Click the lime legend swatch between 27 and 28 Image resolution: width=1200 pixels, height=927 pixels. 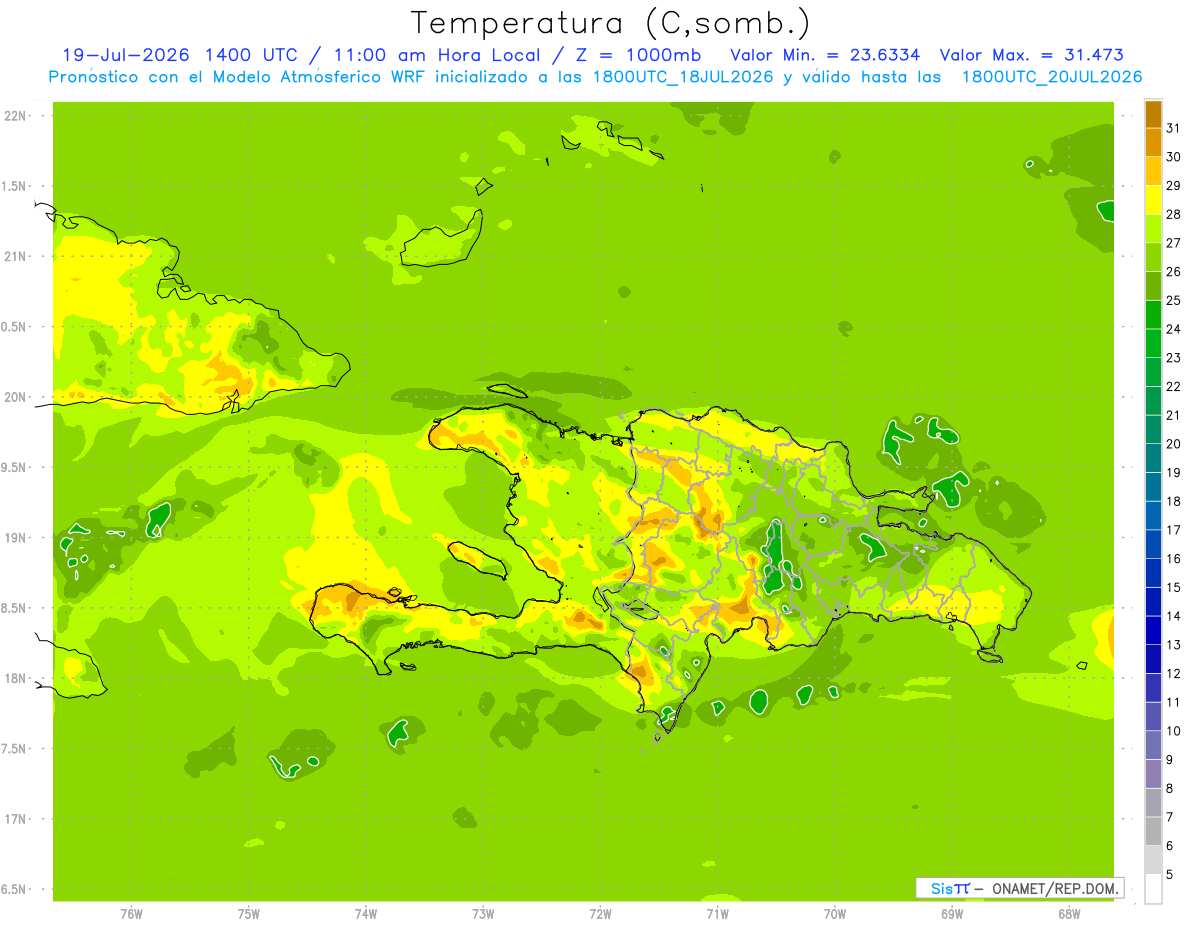coord(1153,228)
